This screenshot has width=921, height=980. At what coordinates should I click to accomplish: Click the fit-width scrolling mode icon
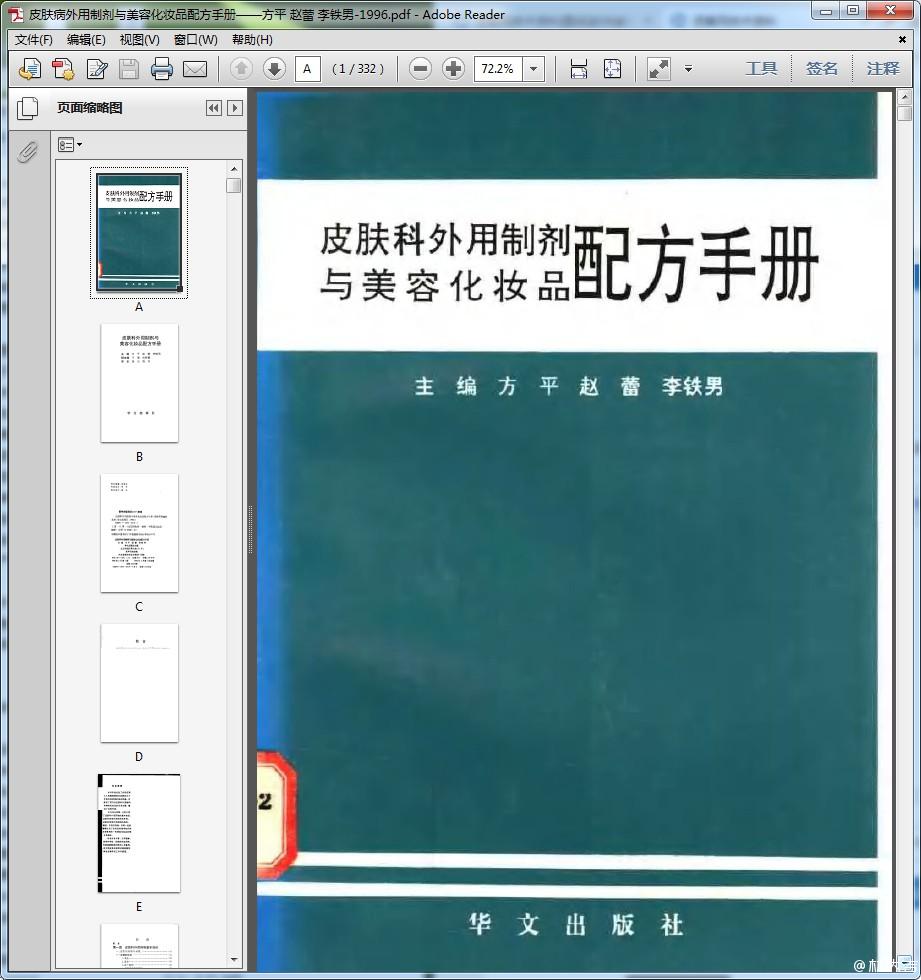(579, 69)
